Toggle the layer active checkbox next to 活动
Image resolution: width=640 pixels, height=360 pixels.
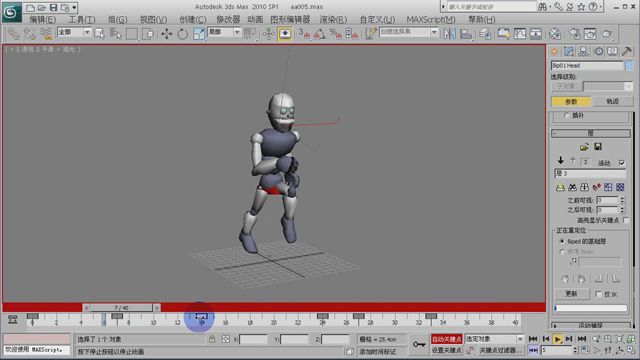pos(622,163)
